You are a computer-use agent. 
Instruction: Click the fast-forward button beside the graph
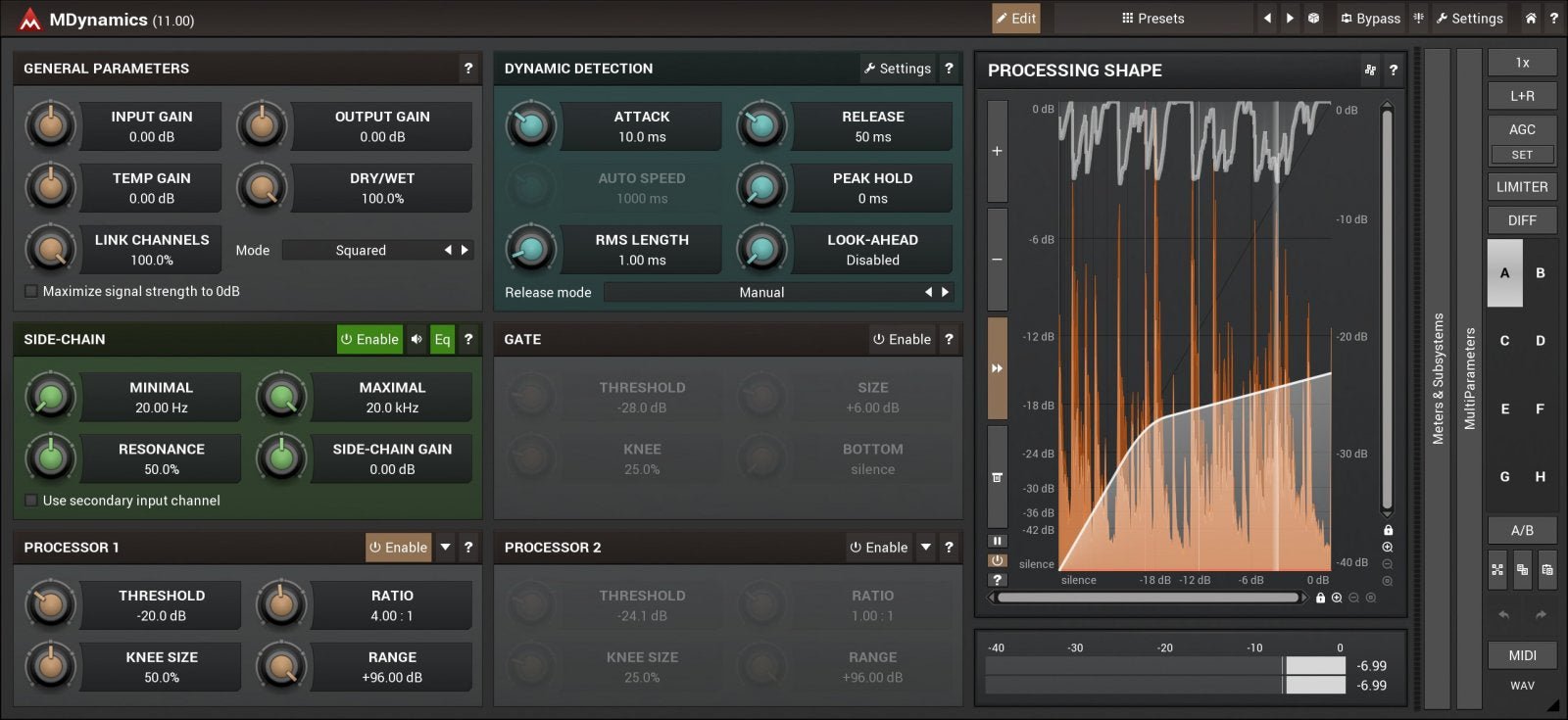[x=997, y=368]
